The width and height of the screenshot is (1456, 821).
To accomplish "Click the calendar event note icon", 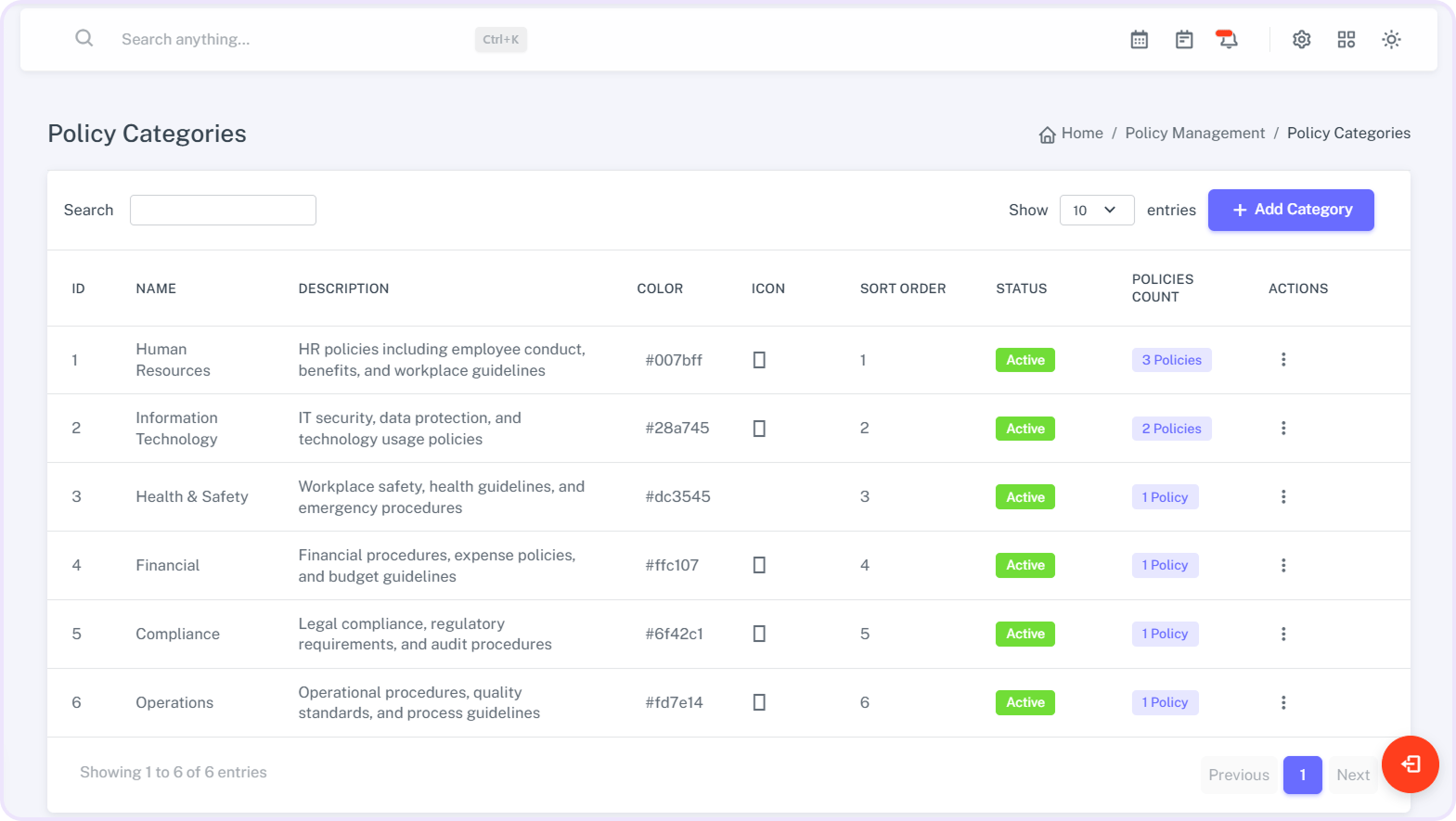I will (x=1184, y=40).
